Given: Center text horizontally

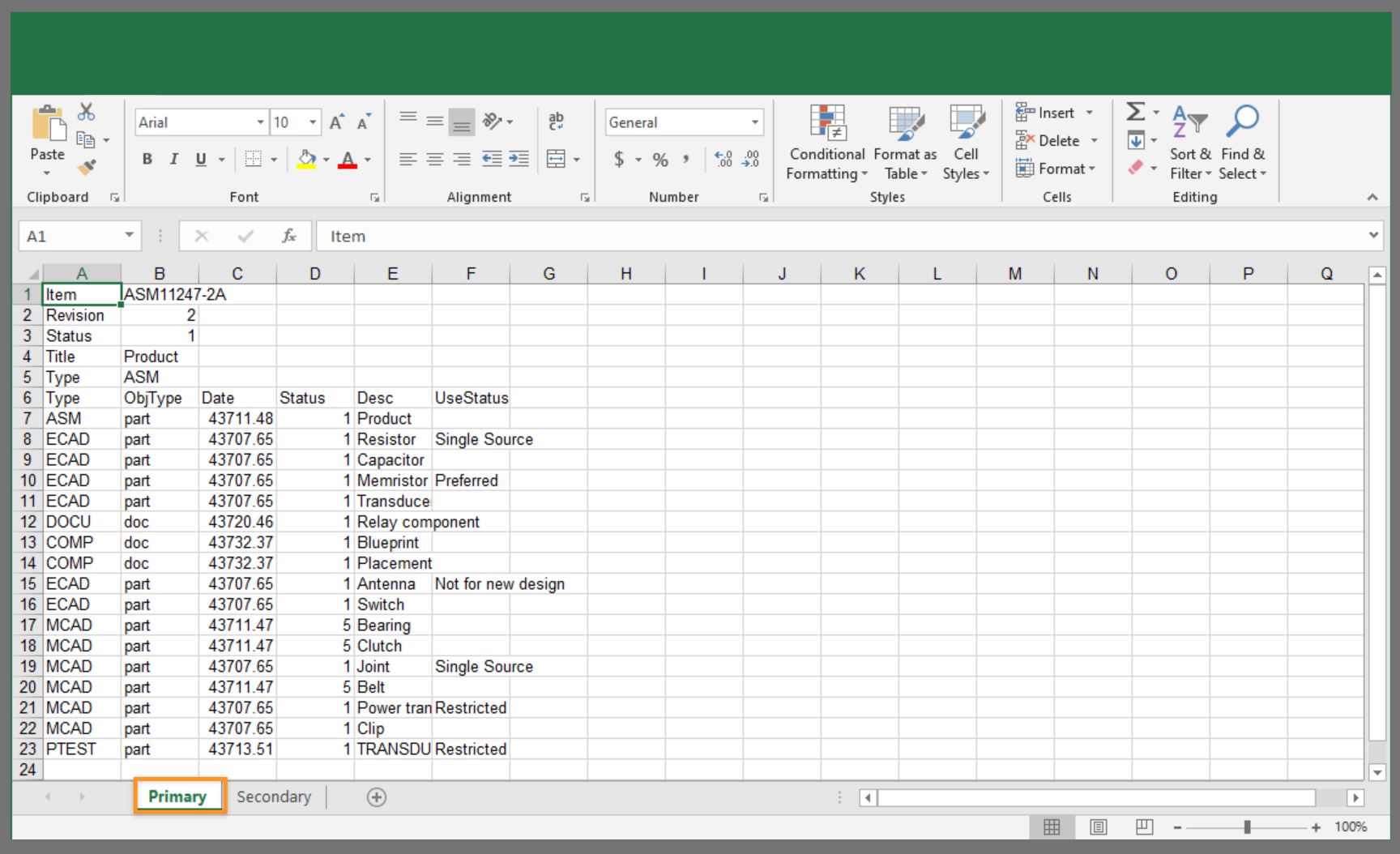Looking at the screenshot, I should (435, 159).
